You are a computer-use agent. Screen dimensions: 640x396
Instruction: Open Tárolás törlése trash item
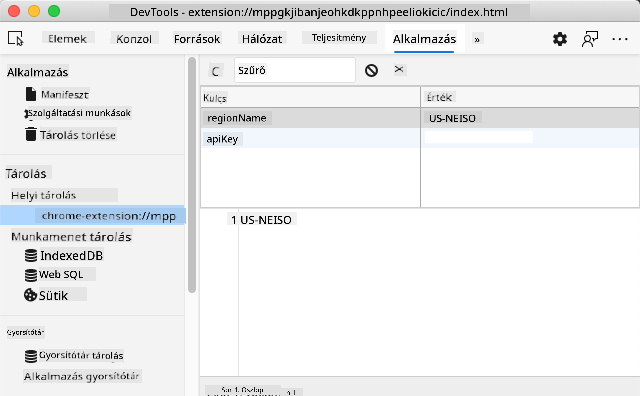point(71,135)
